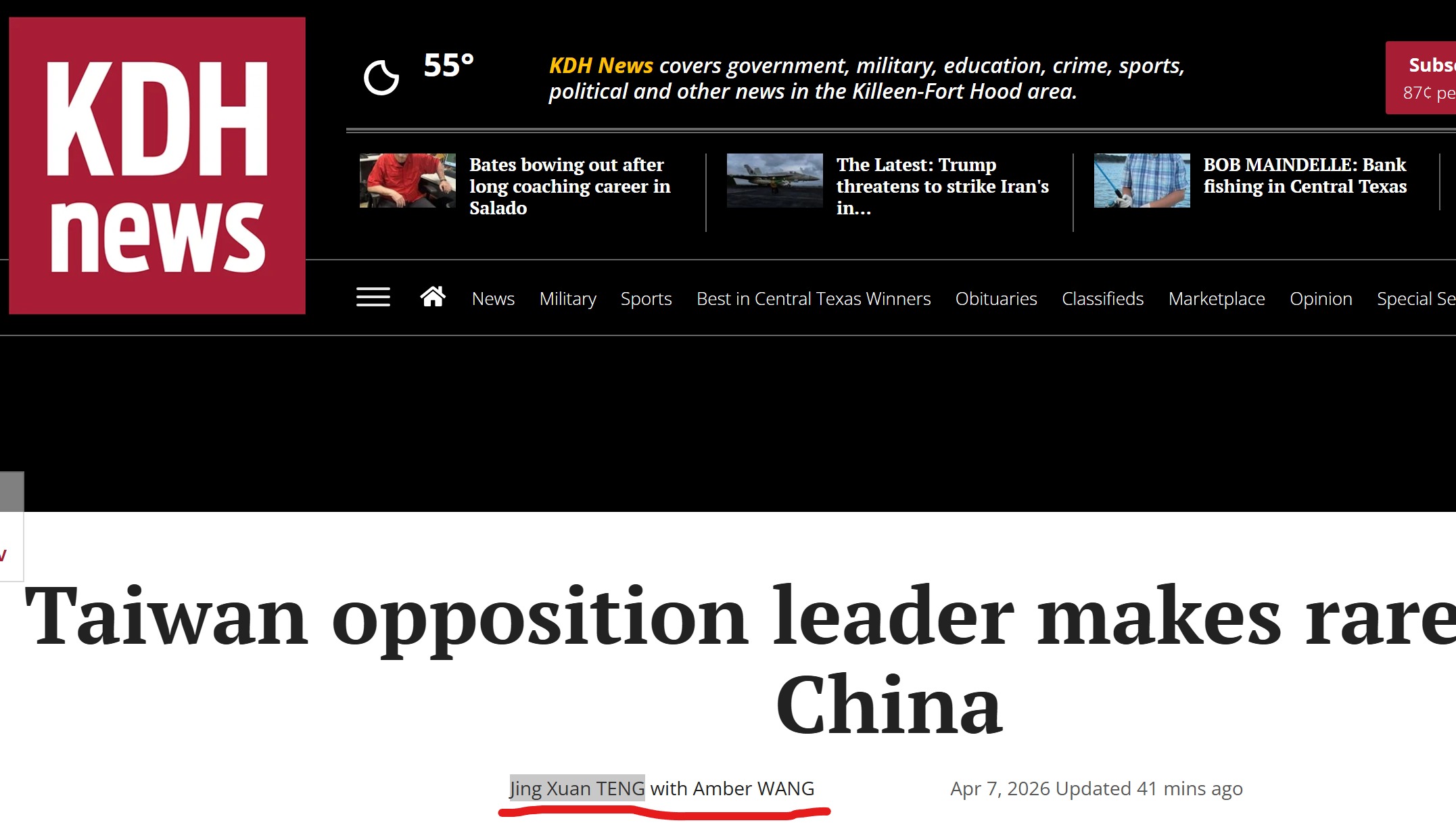Click the coach in red shirt thumbnail
This screenshot has height=825, width=1456.
pos(408,181)
